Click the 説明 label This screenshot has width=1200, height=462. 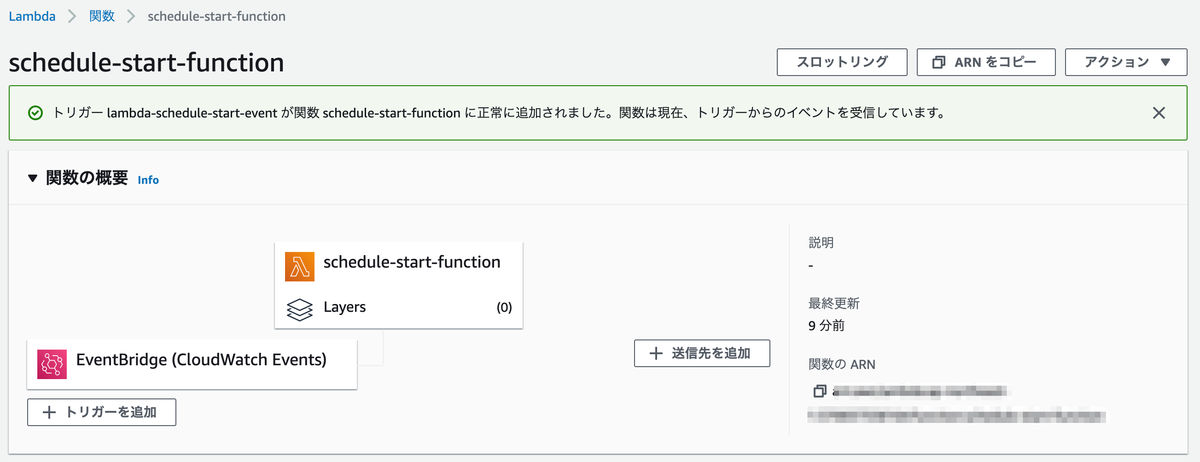point(821,242)
